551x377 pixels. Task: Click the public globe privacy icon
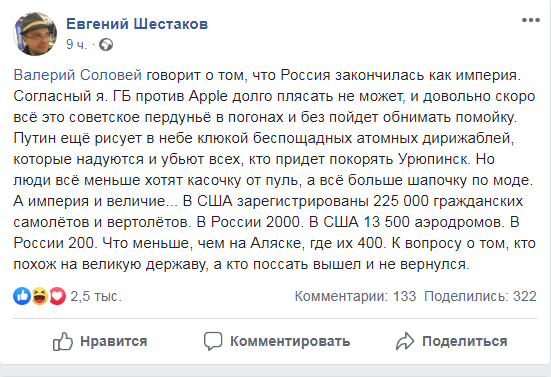click(106, 45)
